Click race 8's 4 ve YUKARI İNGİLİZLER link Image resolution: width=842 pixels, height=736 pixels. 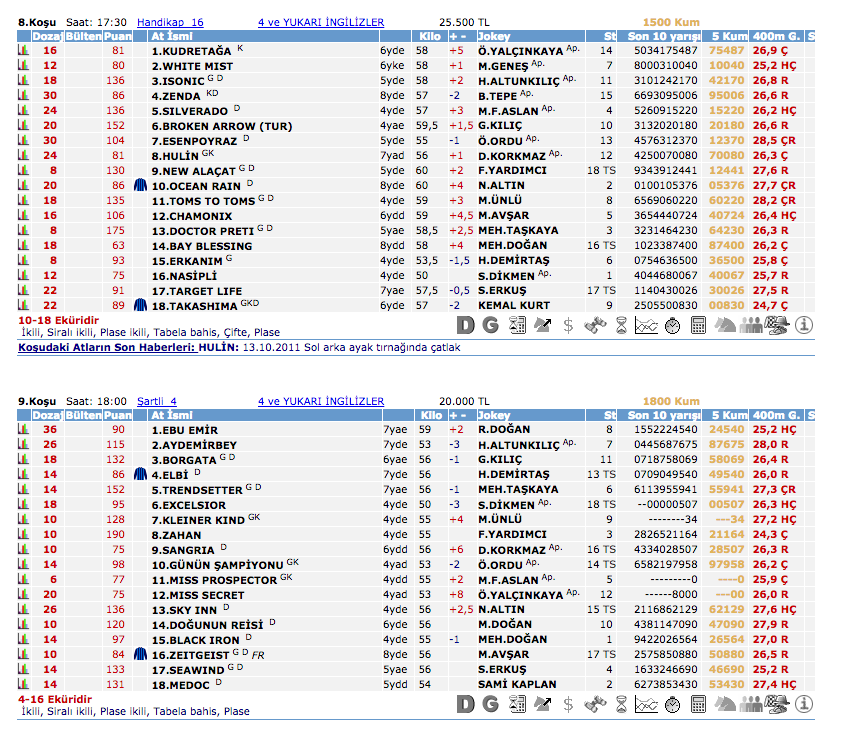pos(320,21)
